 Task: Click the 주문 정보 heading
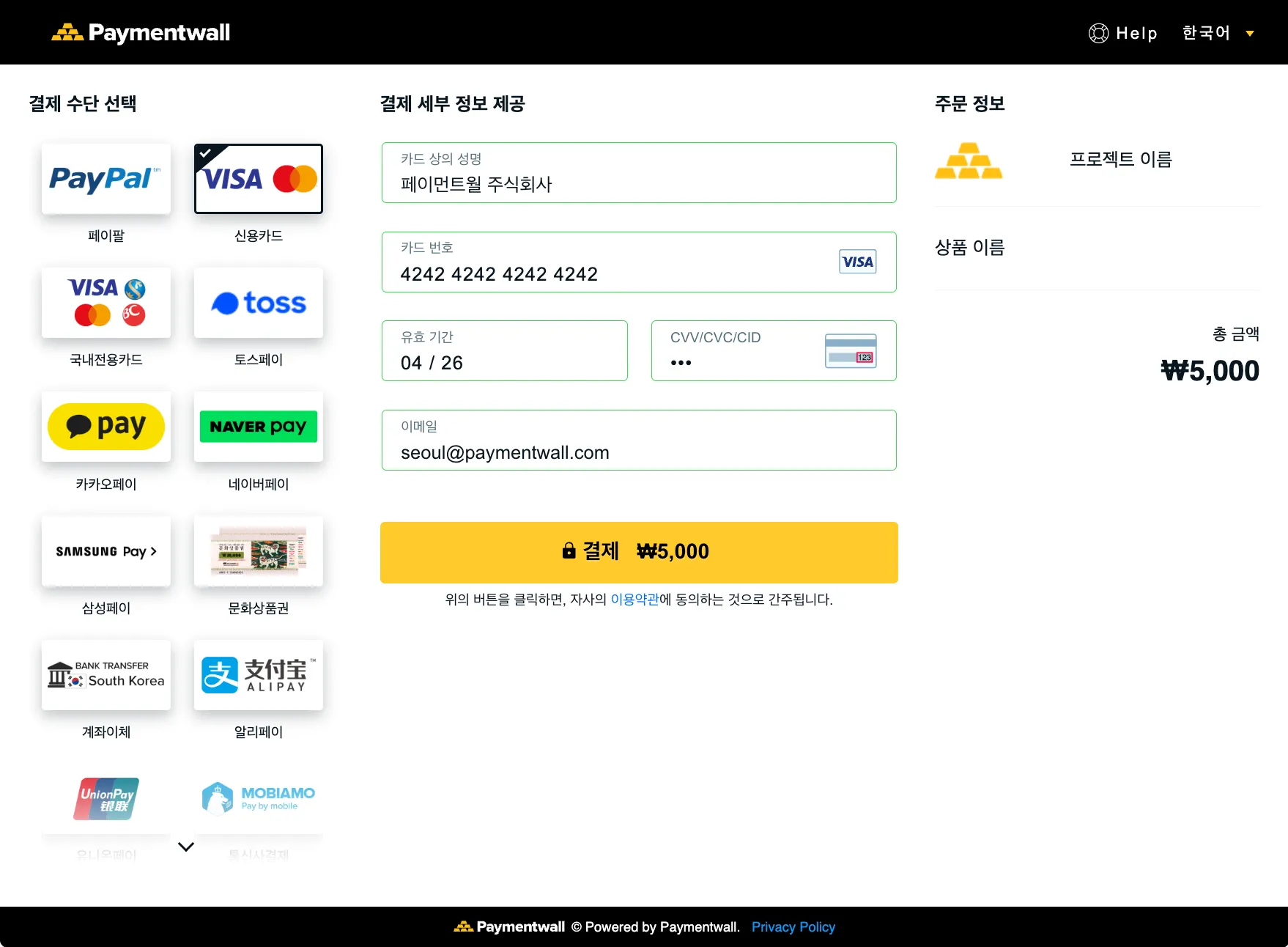coord(970,104)
